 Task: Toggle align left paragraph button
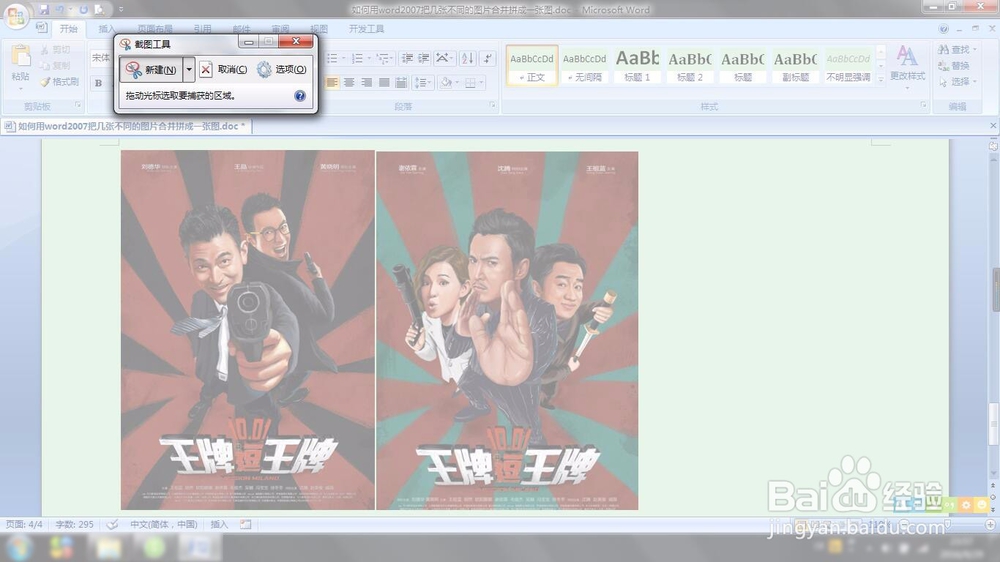tap(332, 82)
